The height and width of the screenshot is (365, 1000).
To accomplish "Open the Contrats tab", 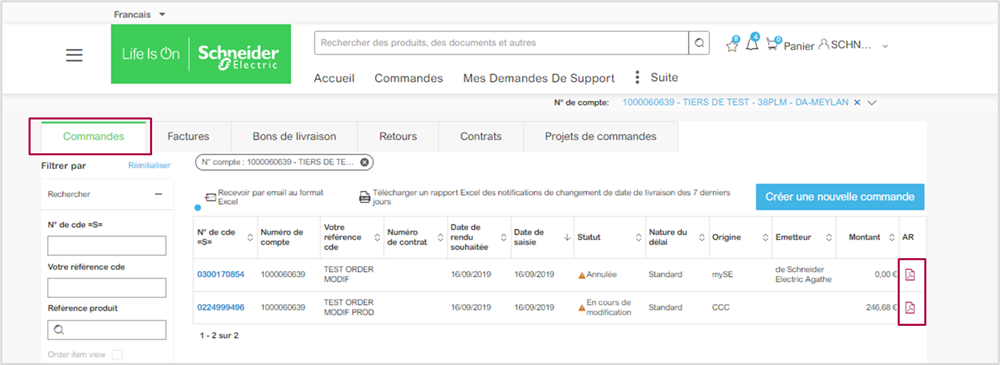I will (481, 136).
